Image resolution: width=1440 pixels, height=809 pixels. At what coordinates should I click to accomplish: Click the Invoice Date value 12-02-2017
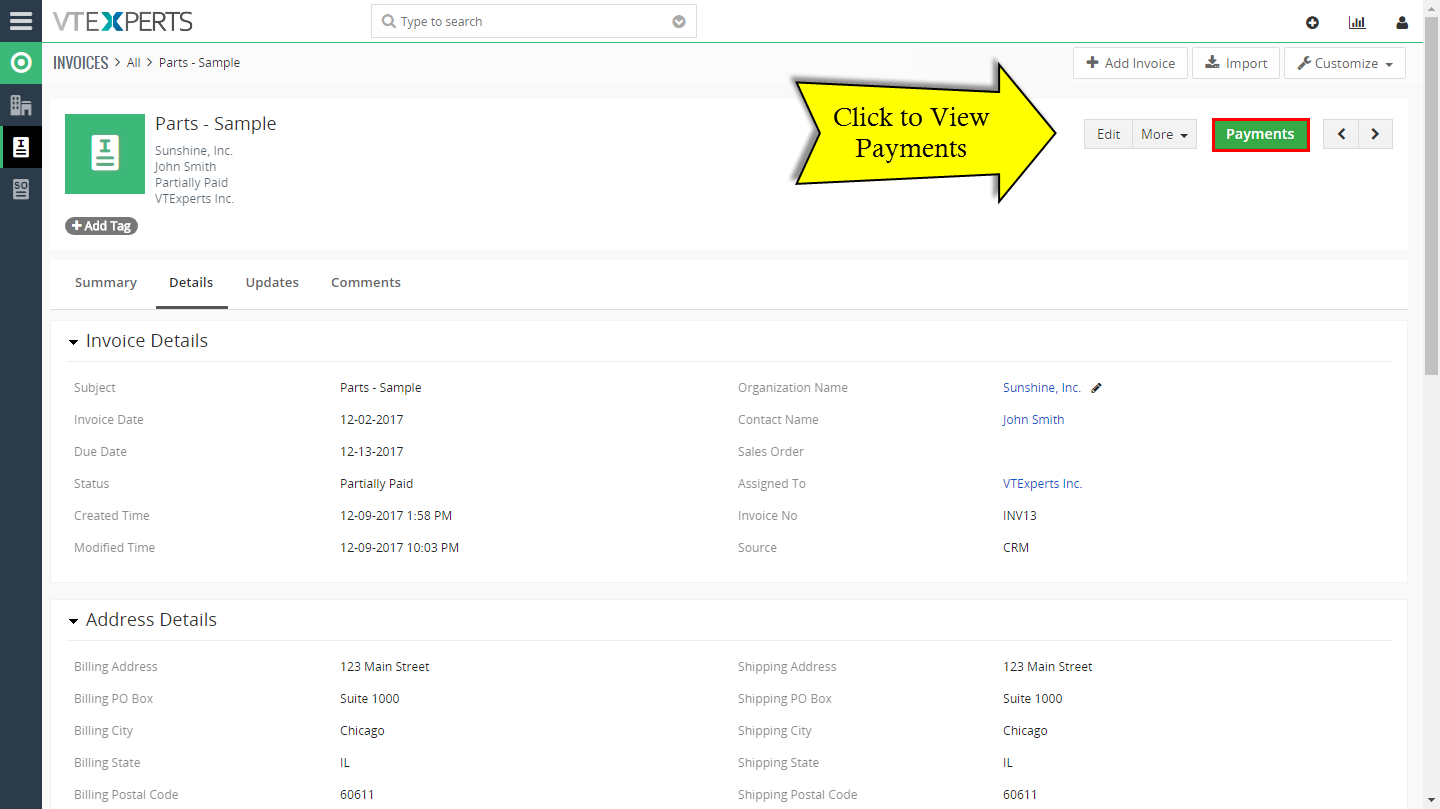coord(372,420)
